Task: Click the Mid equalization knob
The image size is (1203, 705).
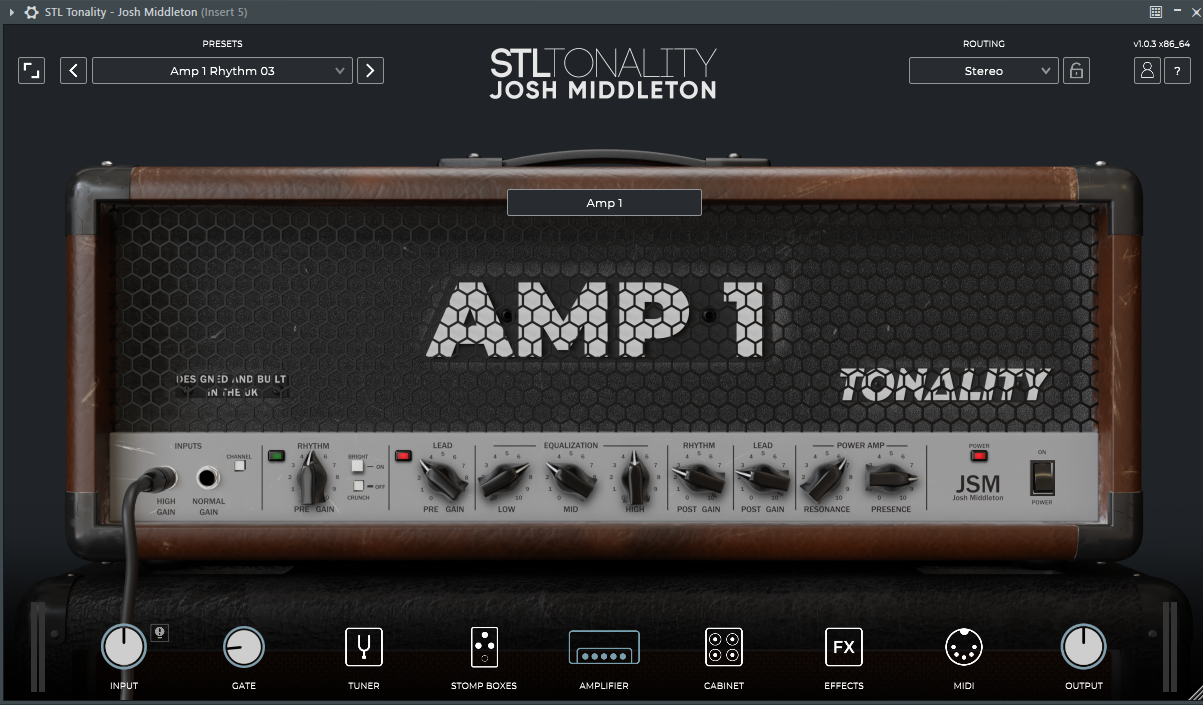Action: tap(570, 481)
